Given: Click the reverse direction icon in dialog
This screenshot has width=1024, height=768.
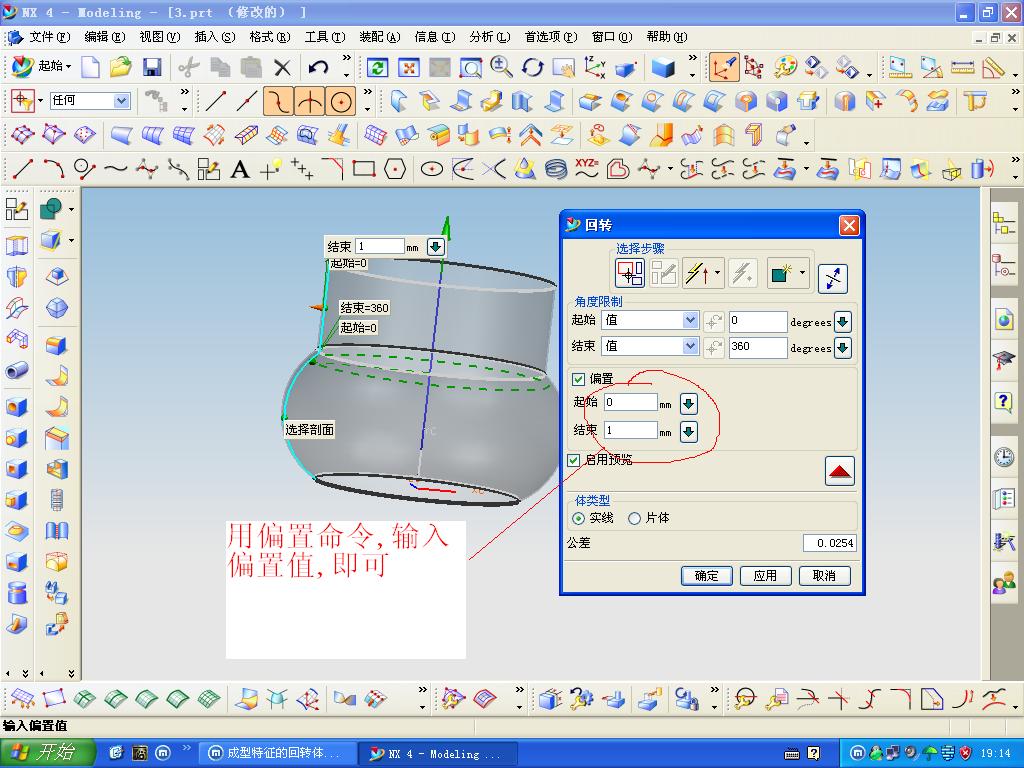Looking at the screenshot, I should pos(833,278).
